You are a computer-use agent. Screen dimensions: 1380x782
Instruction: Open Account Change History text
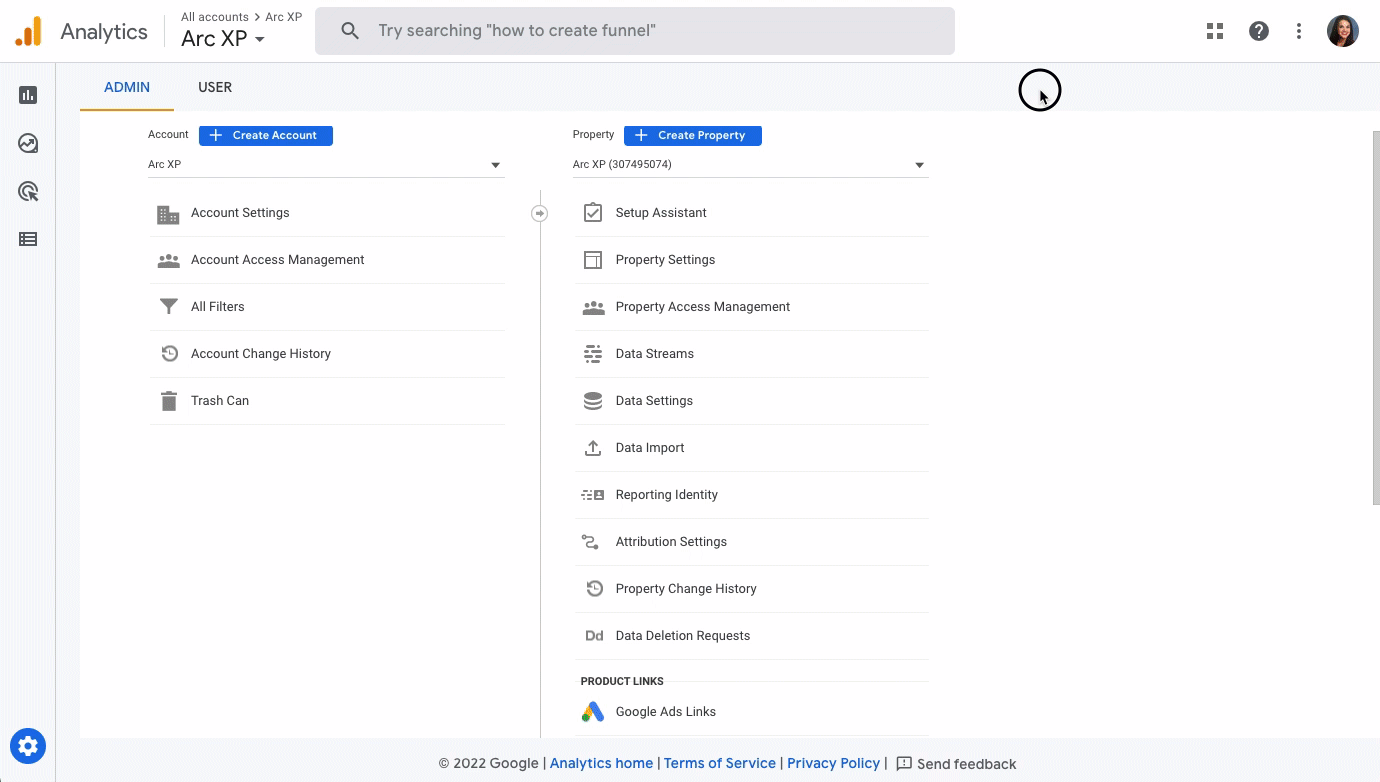coord(261,354)
